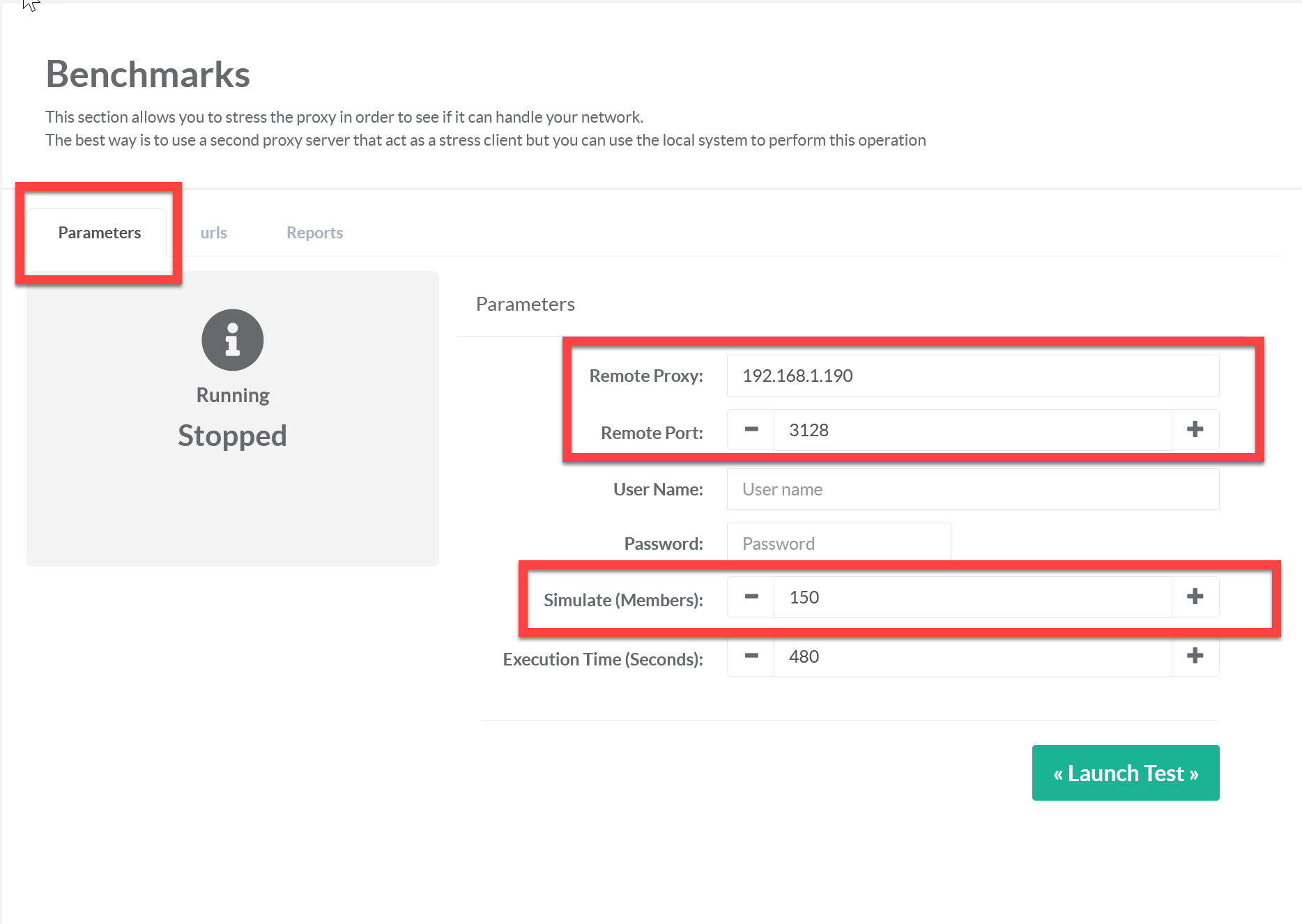Click the minus icon for Remote Port
1302x924 pixels.
tap(751, 430)
